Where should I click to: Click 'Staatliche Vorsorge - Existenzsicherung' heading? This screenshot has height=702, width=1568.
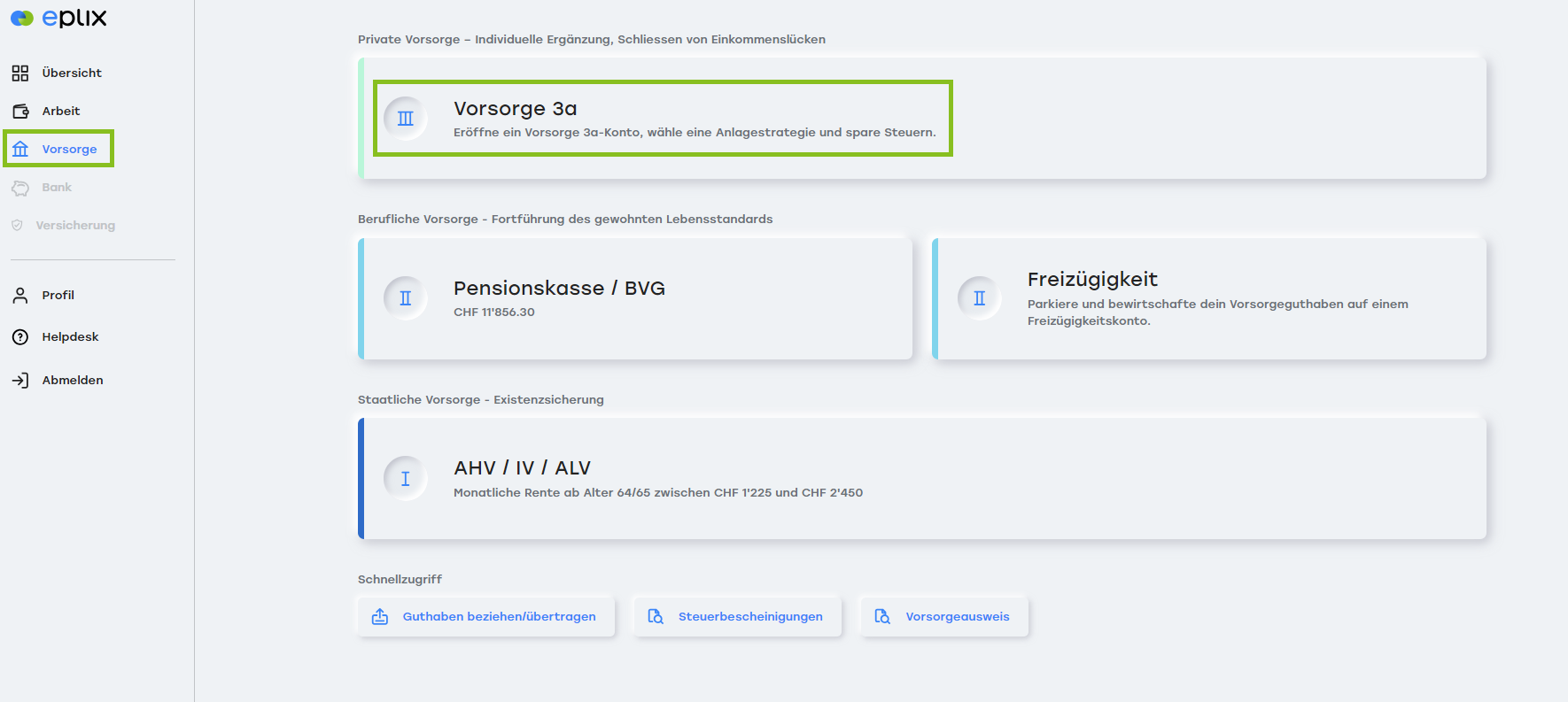(x=481, y=399)
